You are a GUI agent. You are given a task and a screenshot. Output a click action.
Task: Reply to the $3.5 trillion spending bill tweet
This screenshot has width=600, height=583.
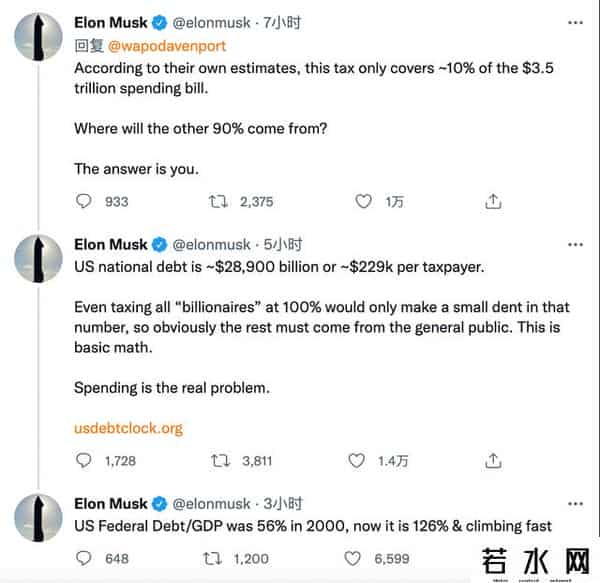click(x=84, y=201)
